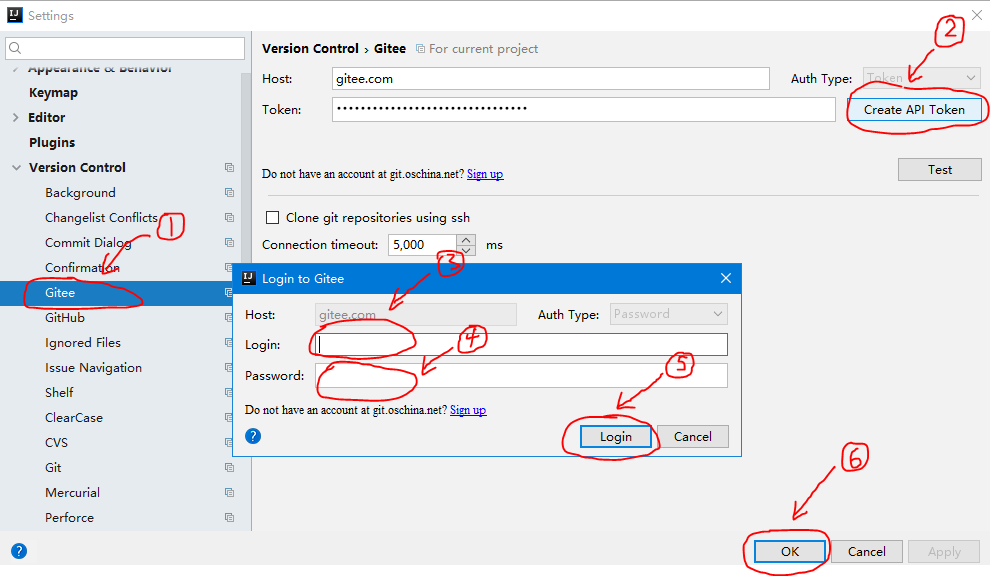Screen dimensions: 990x576
Task: Collapse the Version Control section
Action: coord(16,167)
